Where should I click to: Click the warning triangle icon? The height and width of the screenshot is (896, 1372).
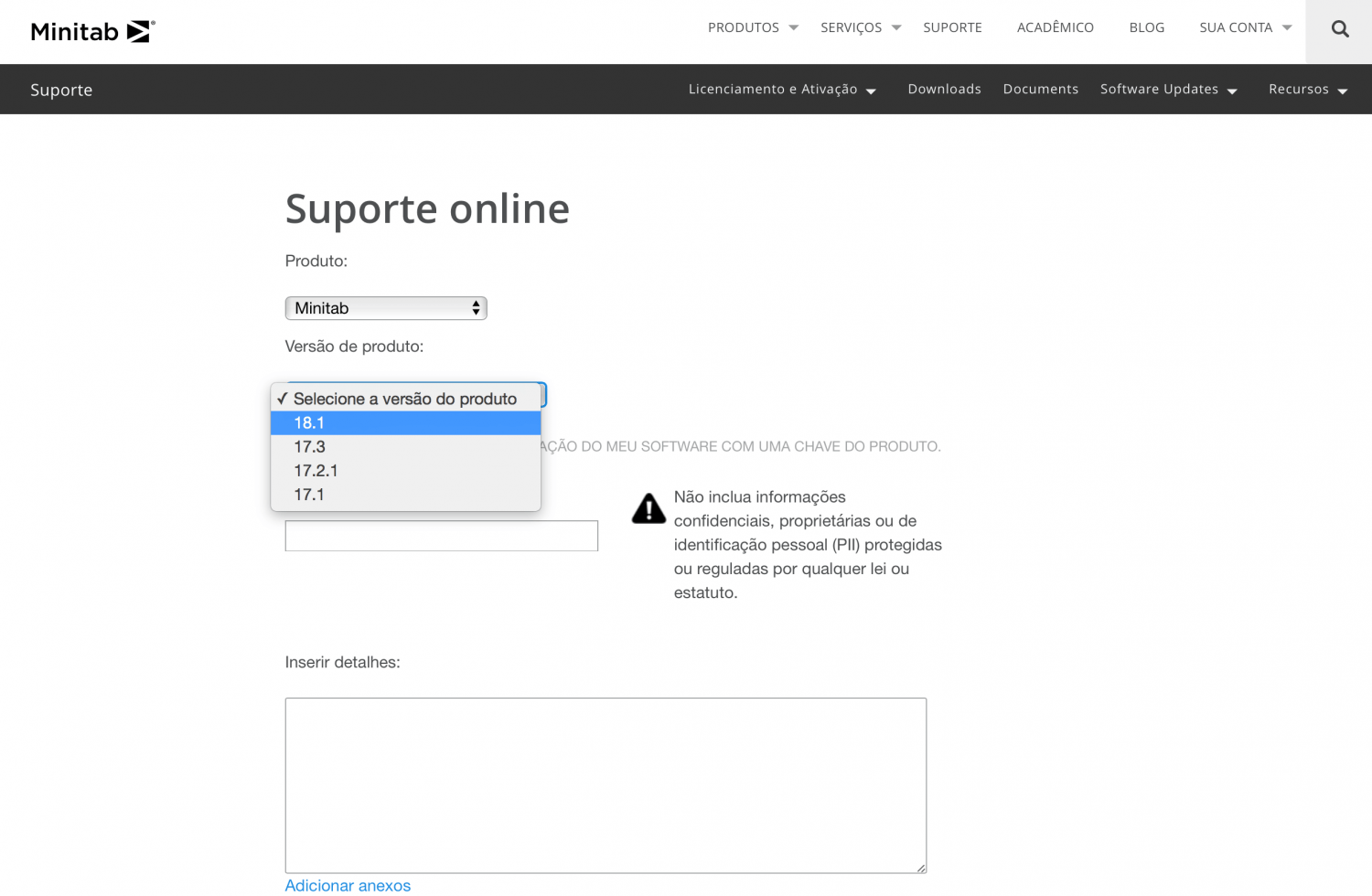[x=648, y=508]
